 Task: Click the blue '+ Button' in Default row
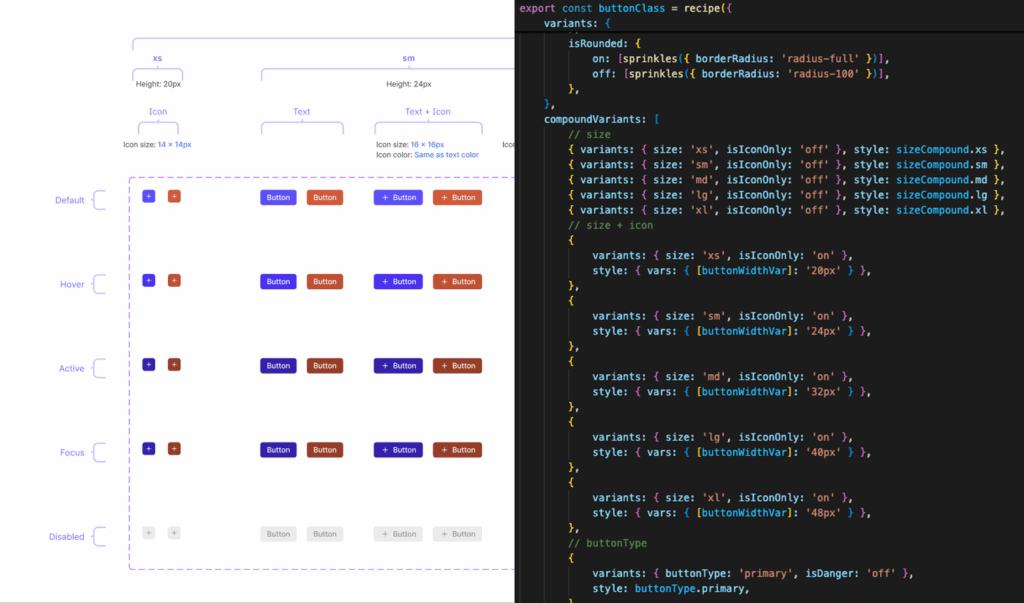[398, 197]
